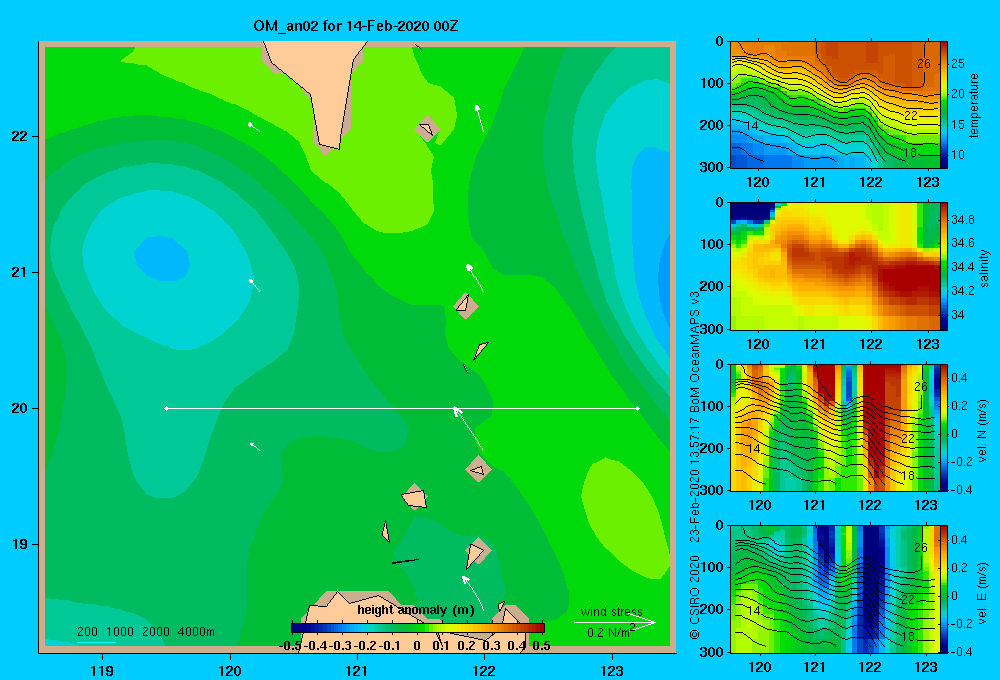Click the 'height anomaly (m)' label
This screenshot has width=1000, height=680.
416,610
